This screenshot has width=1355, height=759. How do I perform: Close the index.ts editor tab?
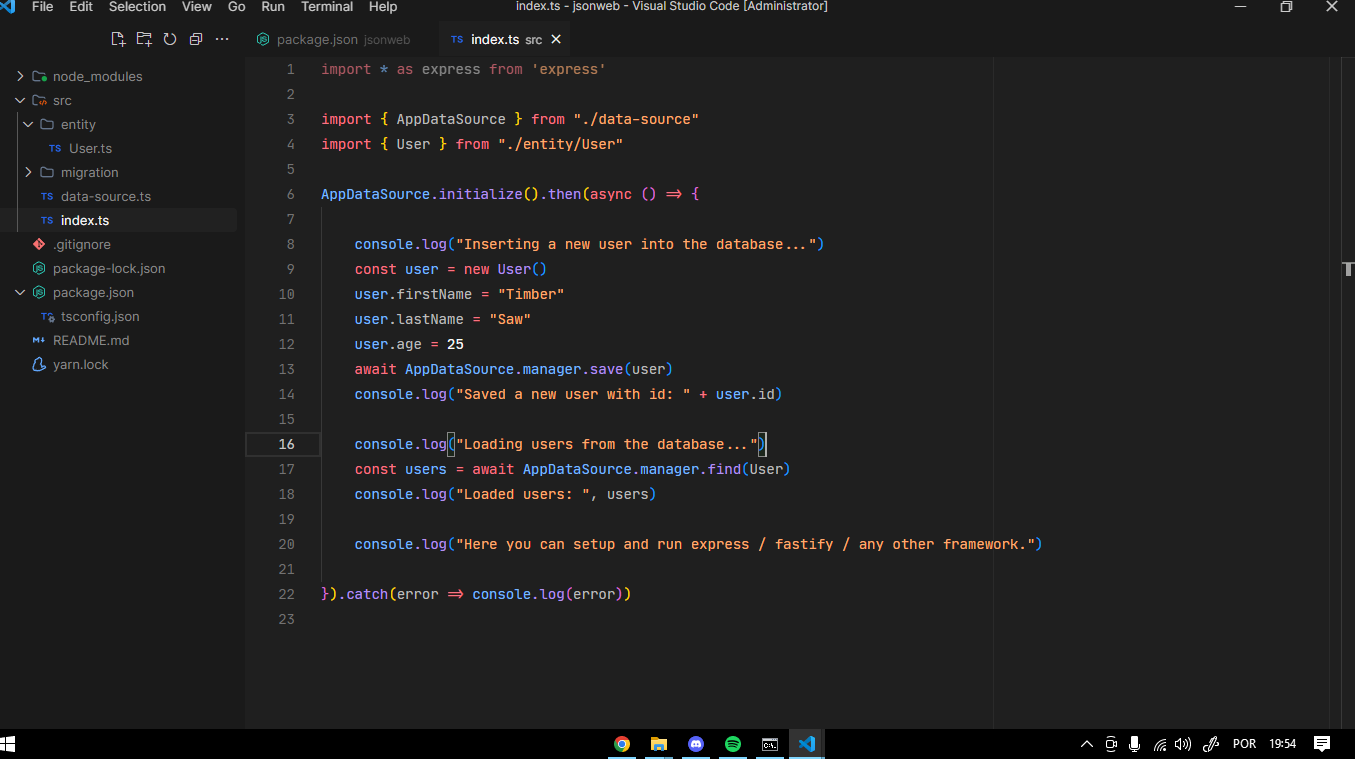(x=556, y=39)
